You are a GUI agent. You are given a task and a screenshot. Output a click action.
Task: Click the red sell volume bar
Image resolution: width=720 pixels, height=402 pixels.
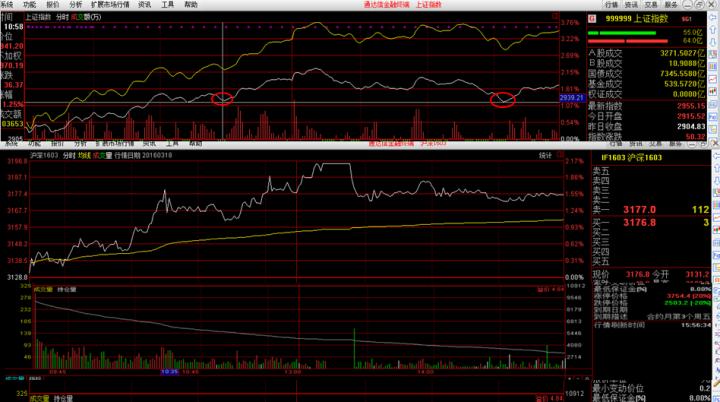[628, 41]
